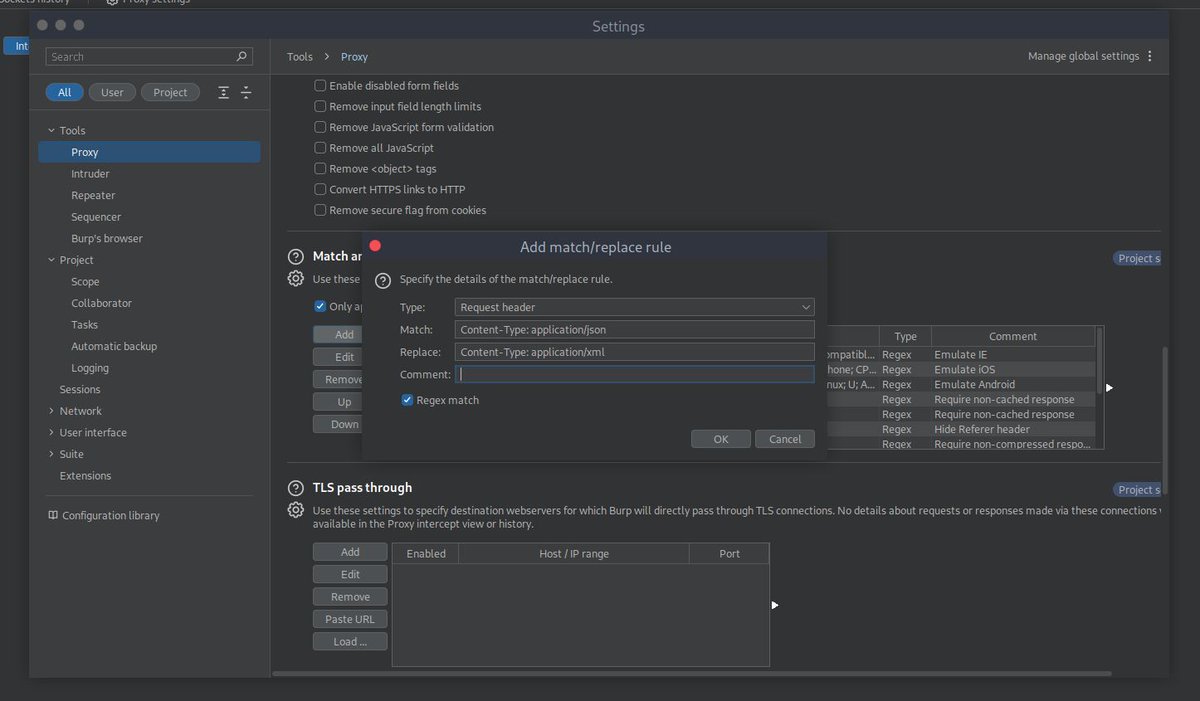
Task: Check Remove all JavaScript option
Action: (321, 148)
